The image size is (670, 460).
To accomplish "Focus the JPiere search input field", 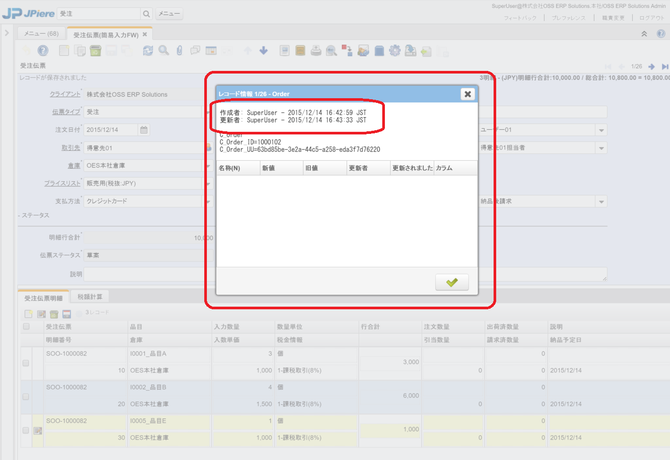I will pyautogui.click(x=99, y=14).
